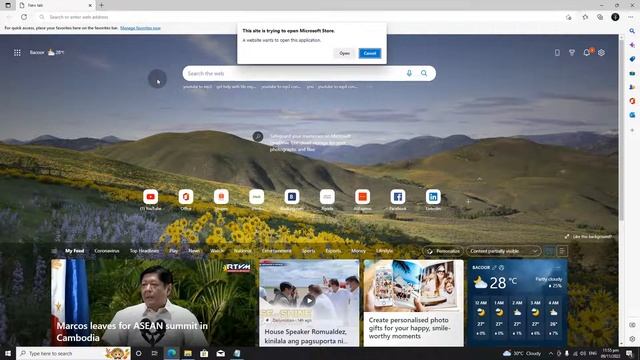Click the browser address bar
The width and height of the screenshot is (640, 360).
point(302,17)
